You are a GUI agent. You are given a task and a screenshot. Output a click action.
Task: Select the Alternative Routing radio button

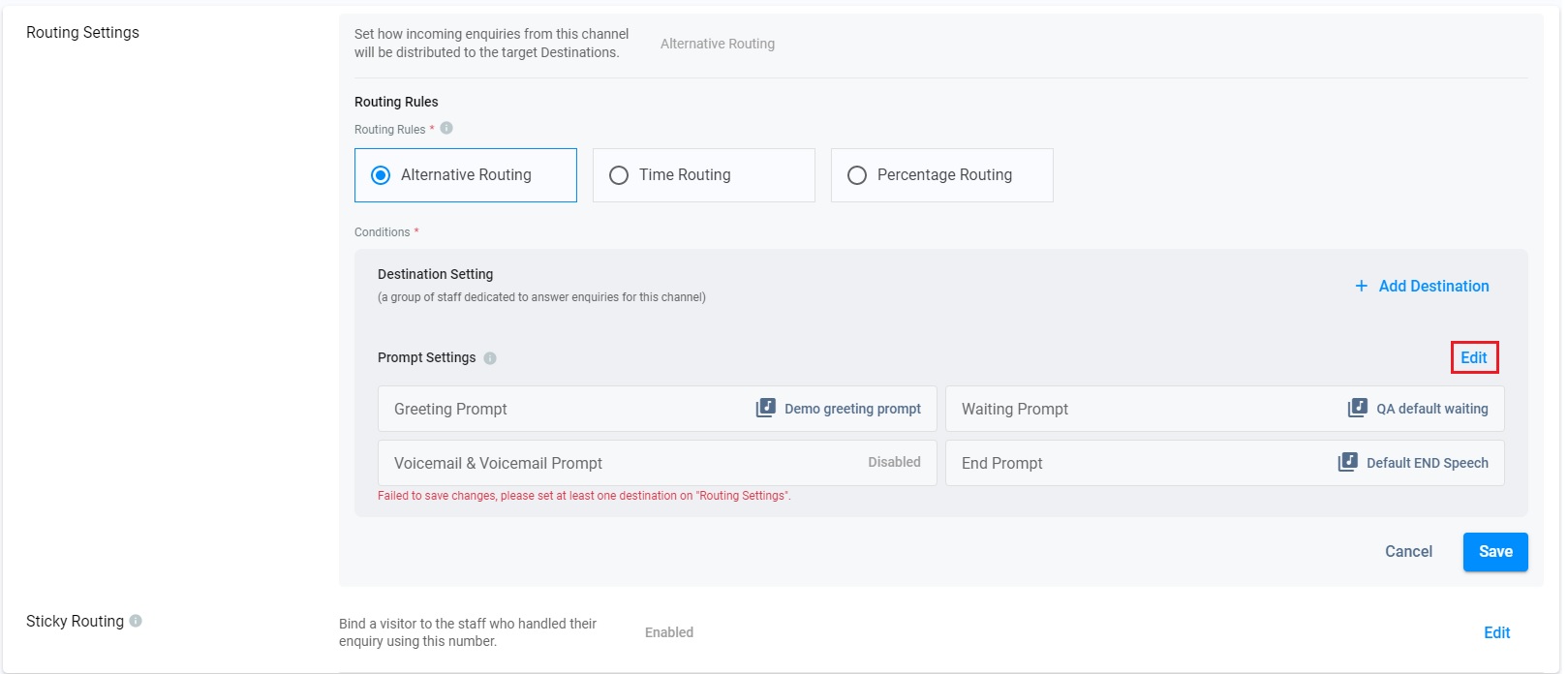point(382,175)
